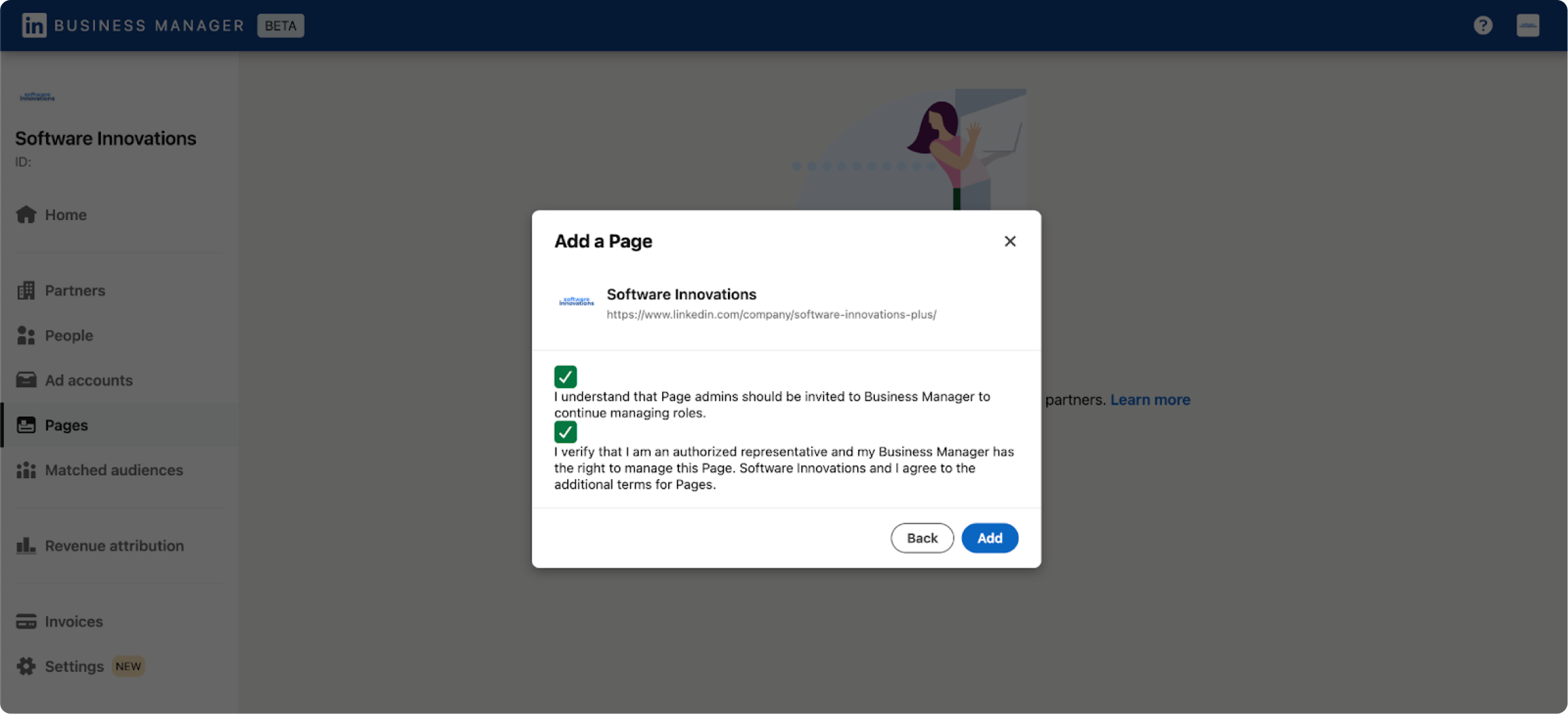Screen dimensions: 1568x714
Task: Close the Add a Page dialog
Action: (1010, 241)
